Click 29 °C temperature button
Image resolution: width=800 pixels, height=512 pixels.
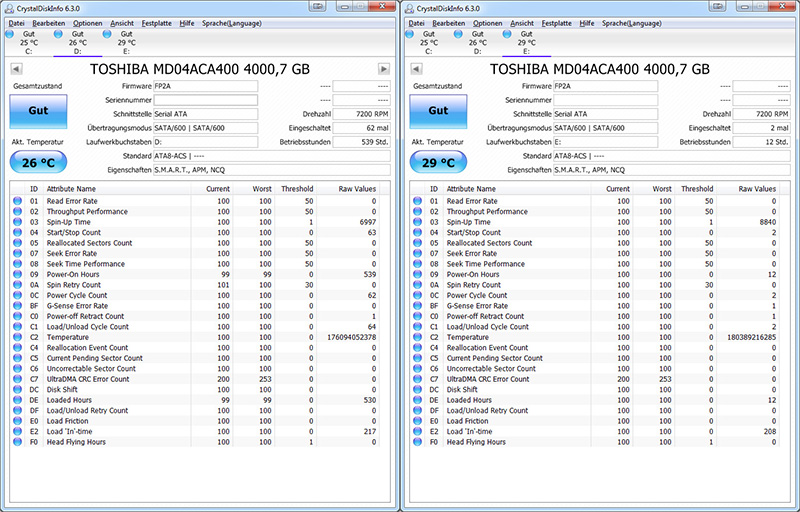438,163
